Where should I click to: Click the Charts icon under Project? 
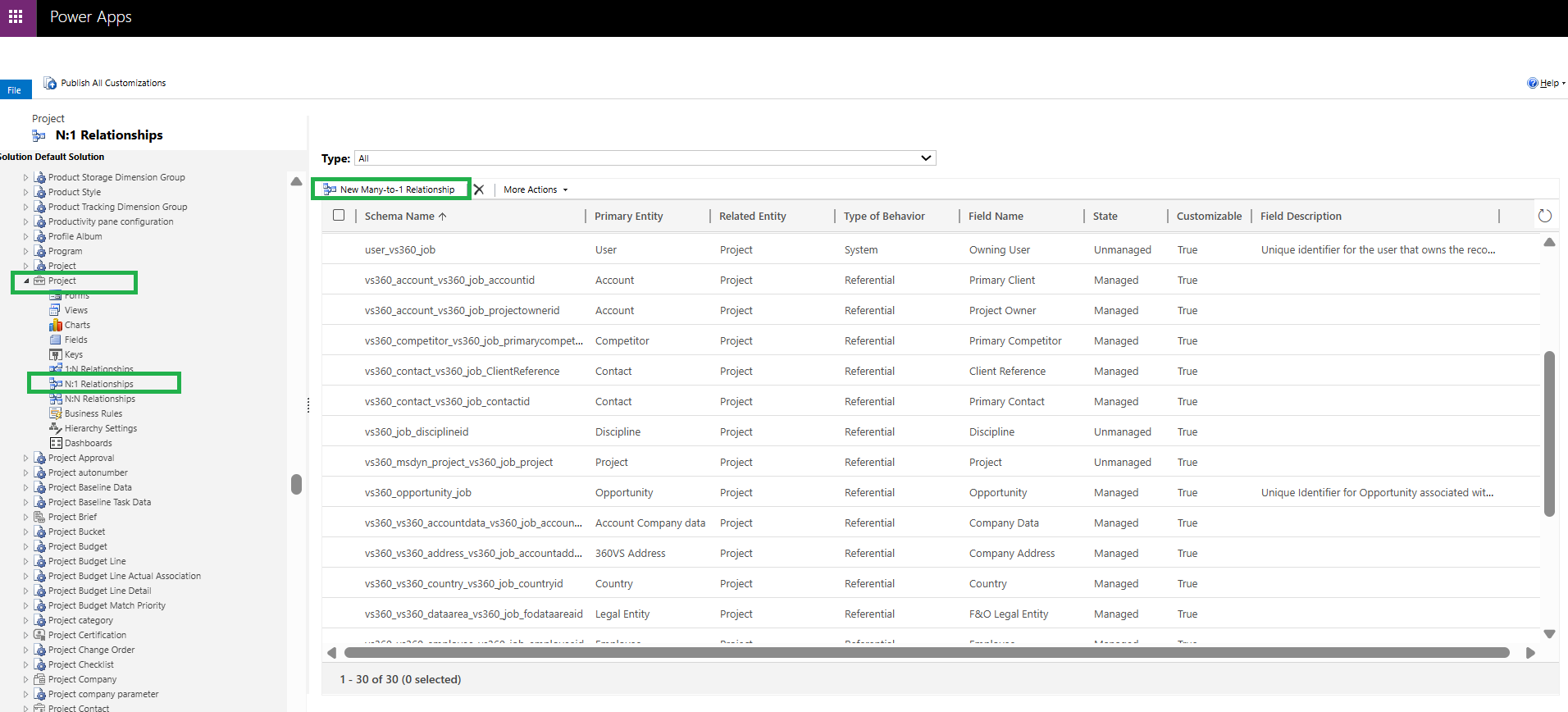[55, 325]
